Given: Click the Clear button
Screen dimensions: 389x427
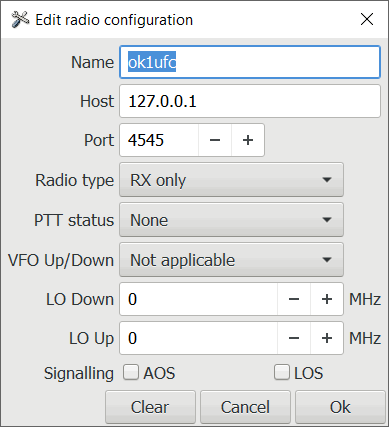Looking at the screenshot, I should click(150, 407).
